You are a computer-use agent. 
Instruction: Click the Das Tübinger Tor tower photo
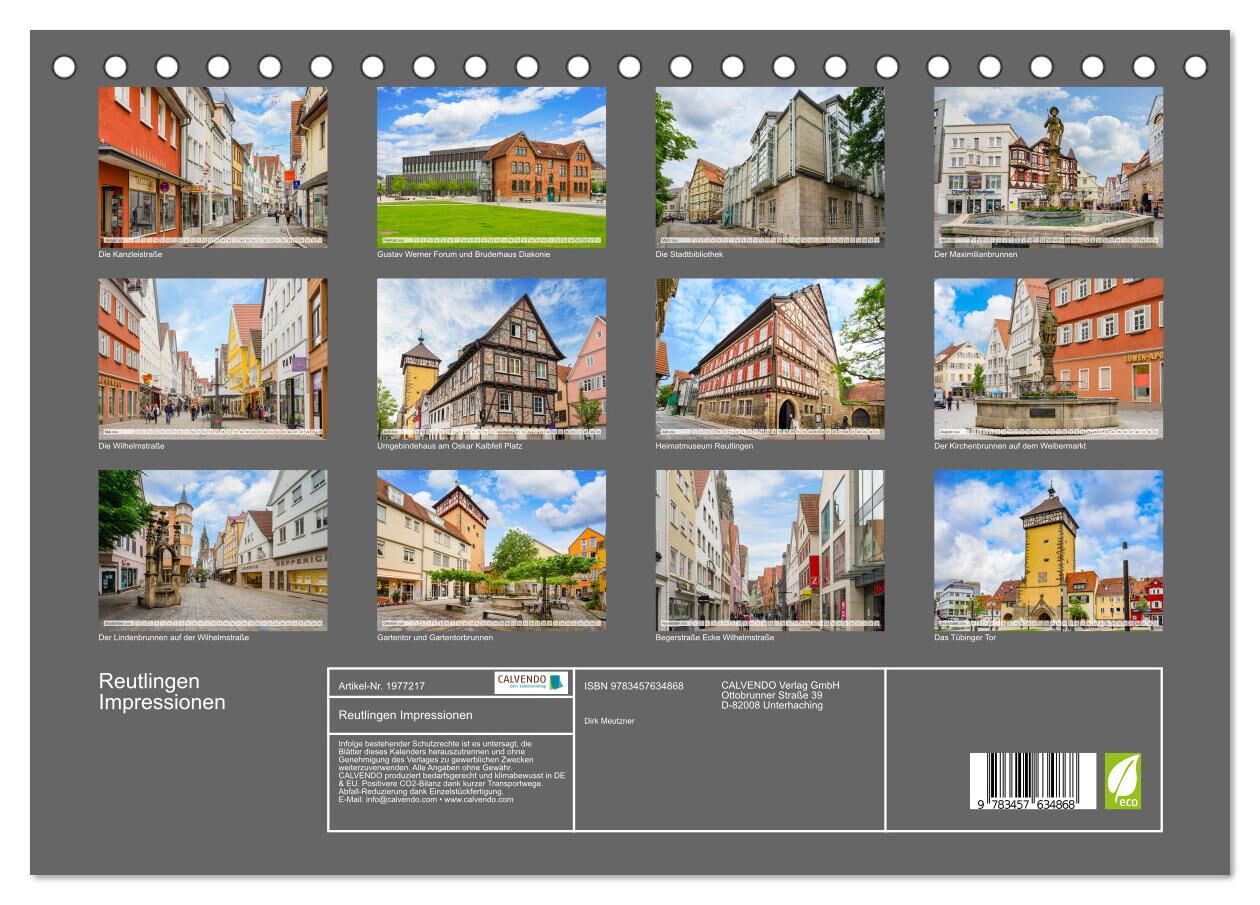coord(1048,550)
